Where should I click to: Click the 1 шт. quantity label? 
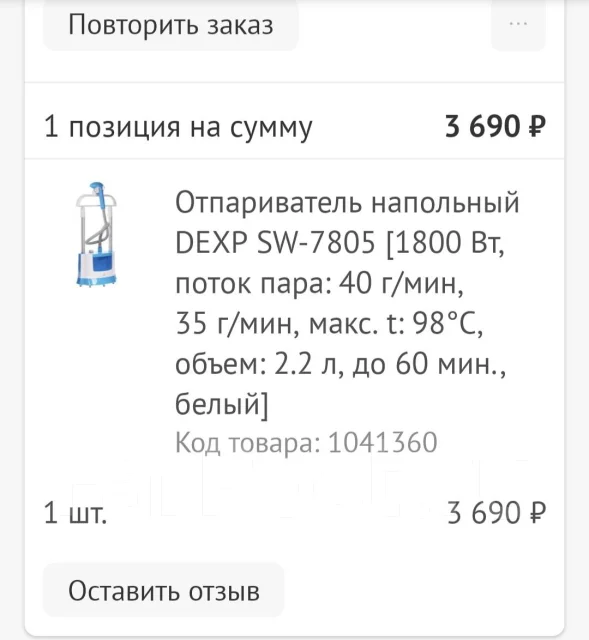point(75,513)
